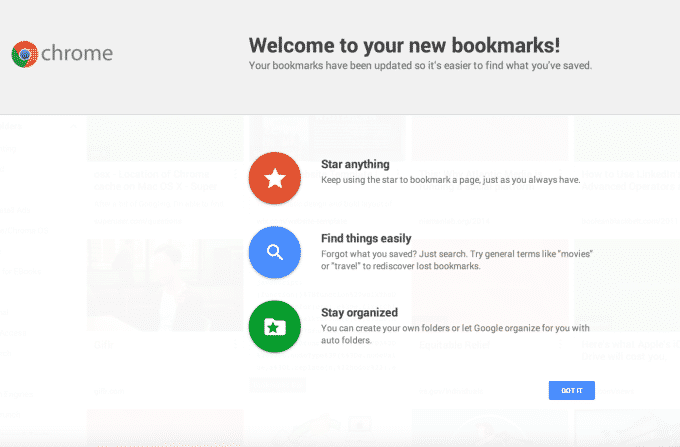This screenshot has width=680, height=447.
Task: Click the red star bookmark icon
Action: tap(274, 179)
